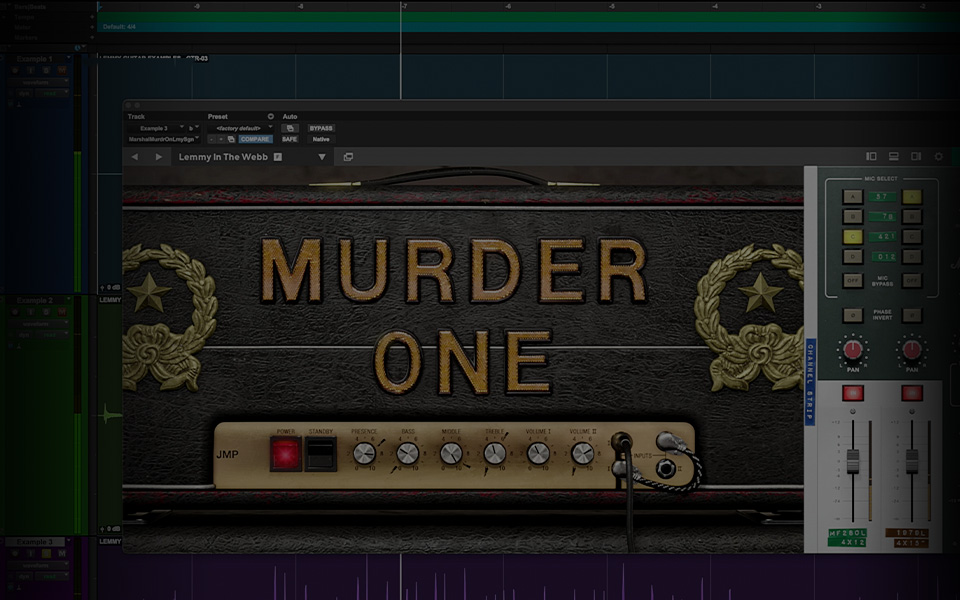
Task: Click the BYPASS button
Action: click(x=321, y=128)
